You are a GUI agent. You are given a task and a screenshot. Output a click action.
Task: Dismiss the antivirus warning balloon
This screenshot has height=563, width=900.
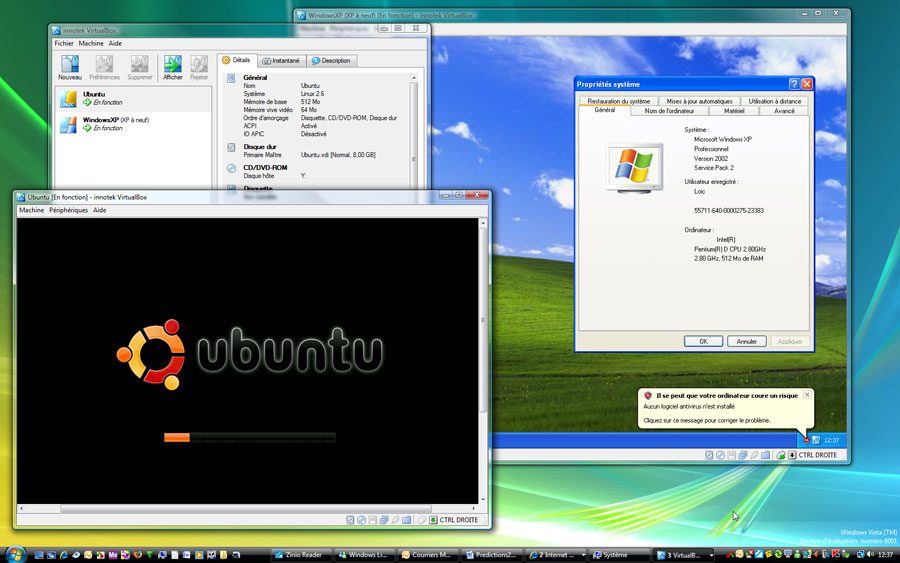click(807, 395)
